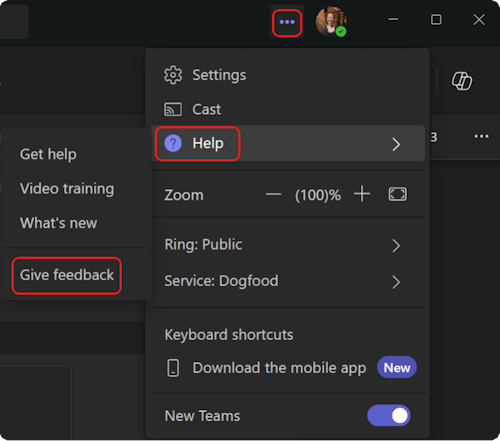Click the purple Help question mark icon

[x=173, y=144]
